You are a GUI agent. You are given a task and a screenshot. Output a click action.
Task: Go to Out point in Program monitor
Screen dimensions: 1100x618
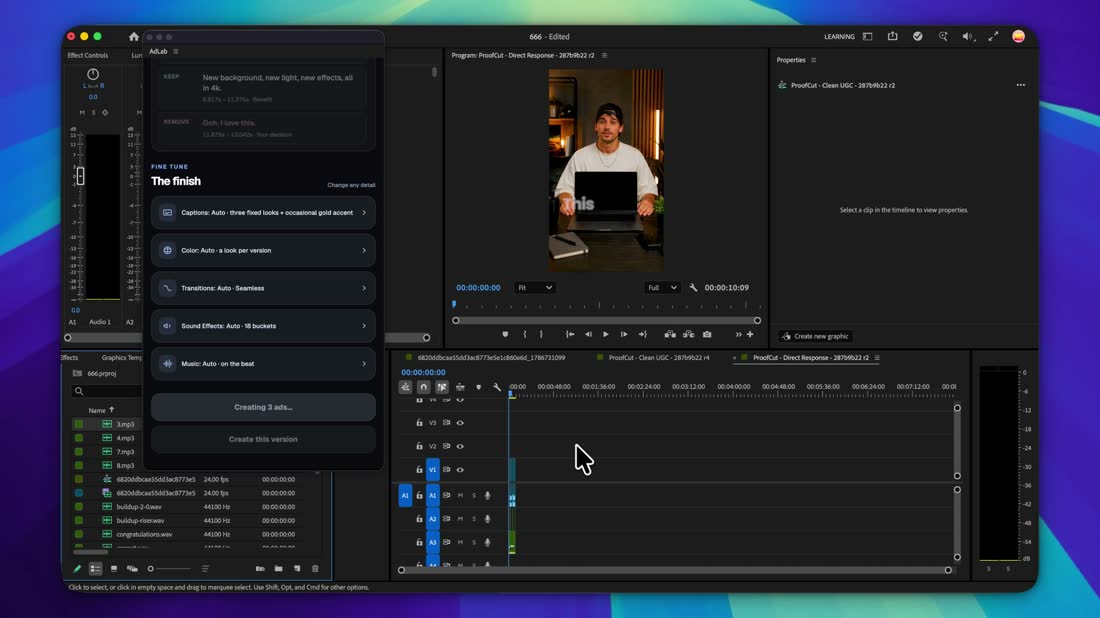tap(643, 335)
